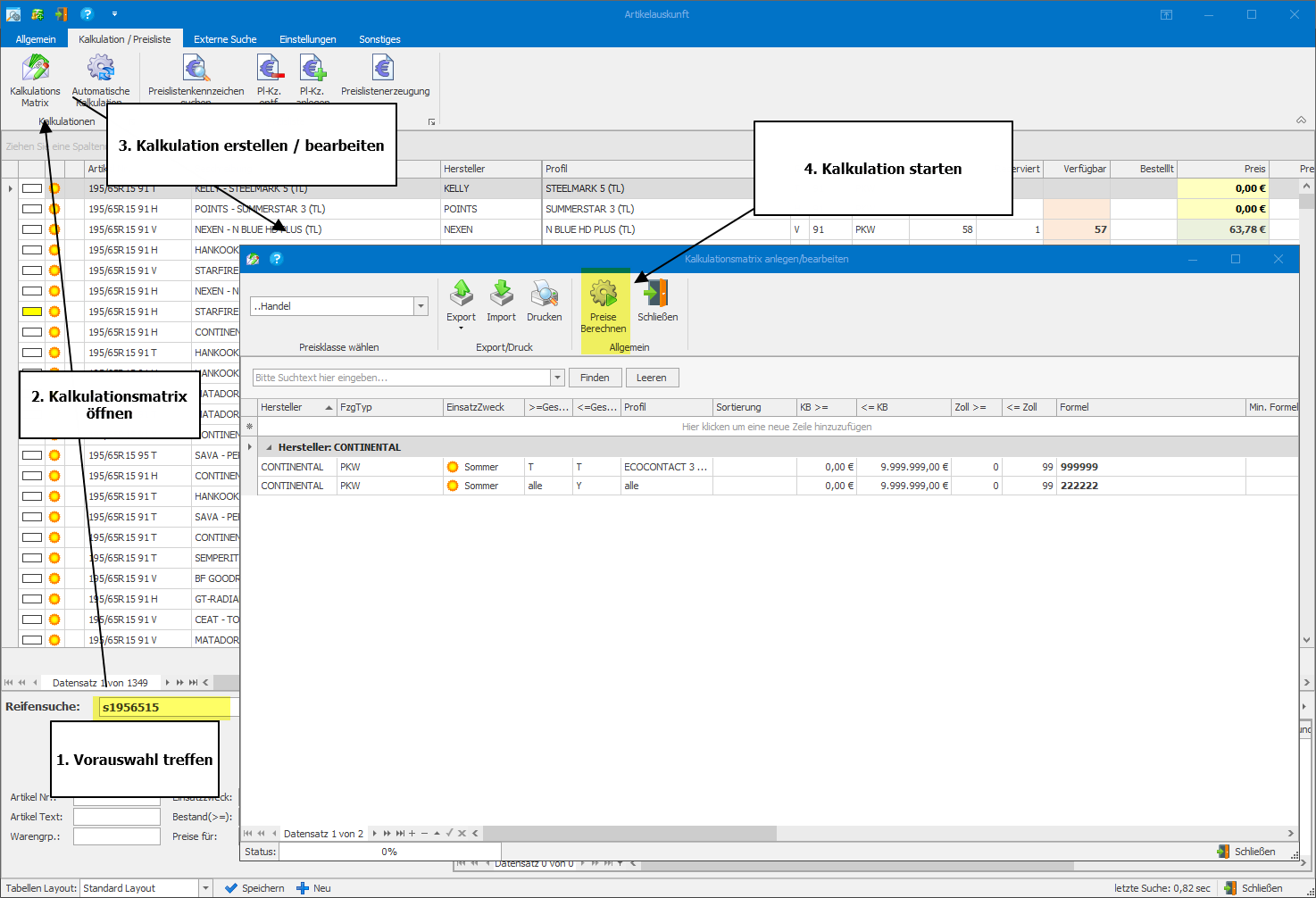The image size is (1316, 898).
Task: Click Schließen in main window bottom bar
Action: coord(1254,888)
